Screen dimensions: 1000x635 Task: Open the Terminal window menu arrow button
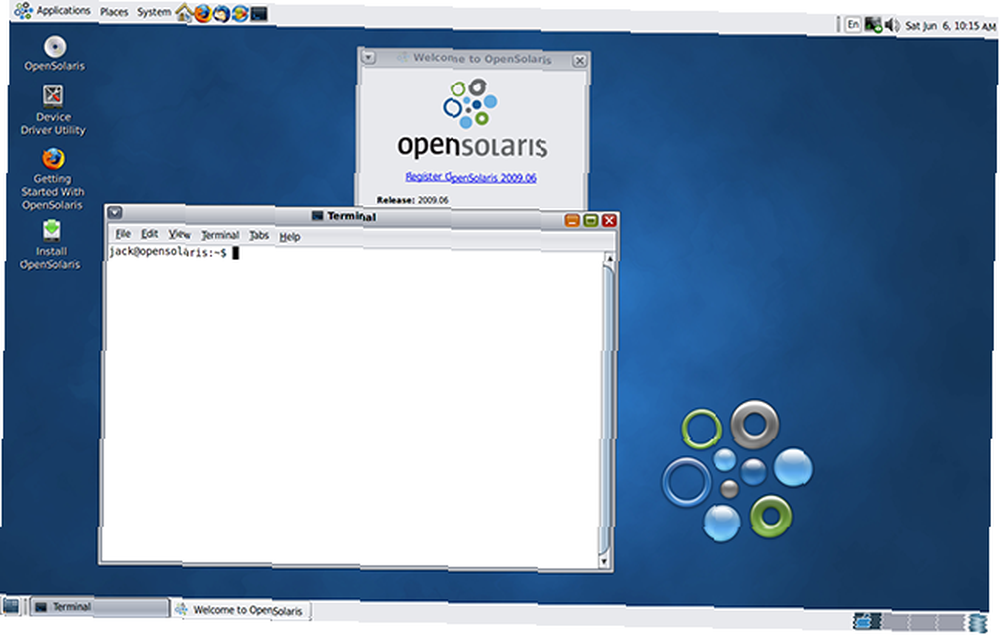(x=115, y=212)
